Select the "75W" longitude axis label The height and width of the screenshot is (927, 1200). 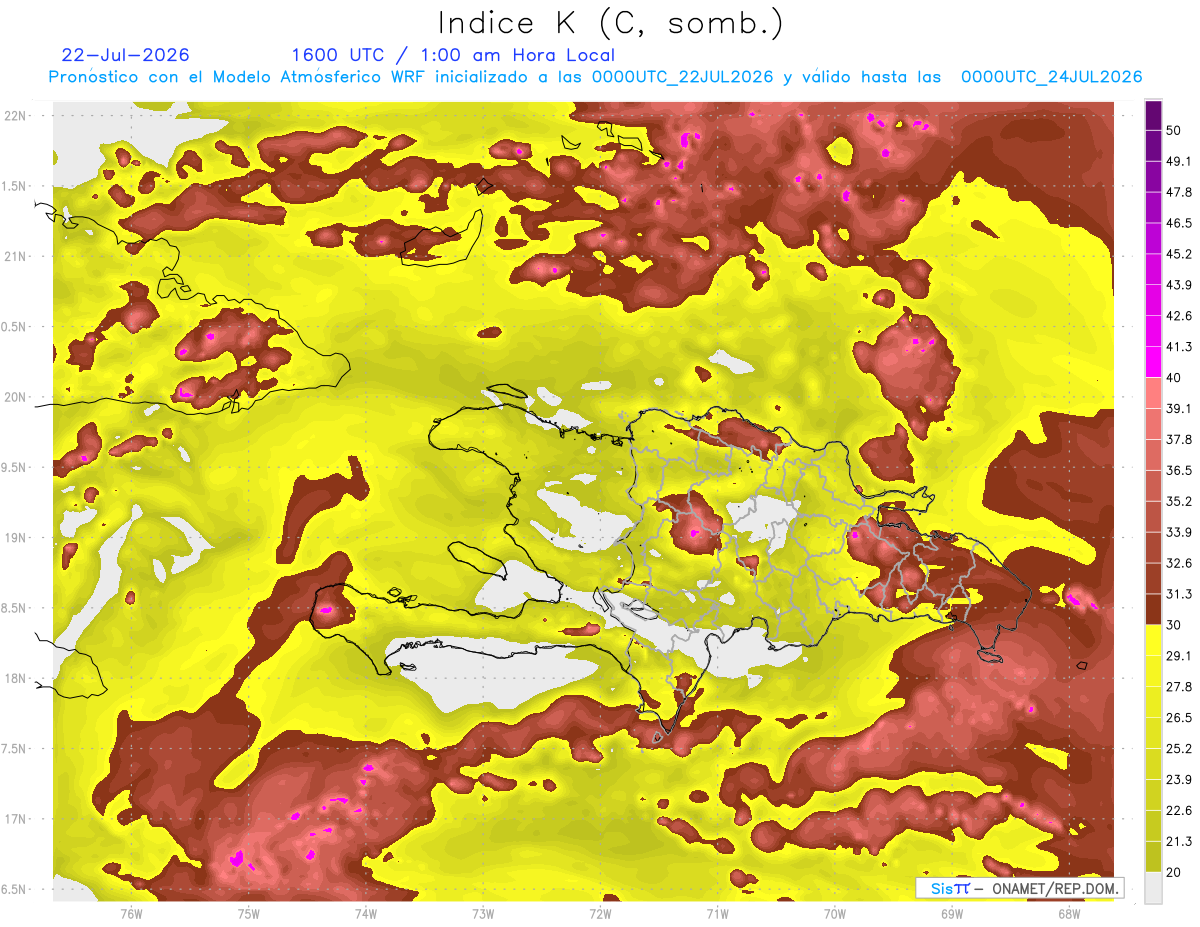(x=248, y=913)
